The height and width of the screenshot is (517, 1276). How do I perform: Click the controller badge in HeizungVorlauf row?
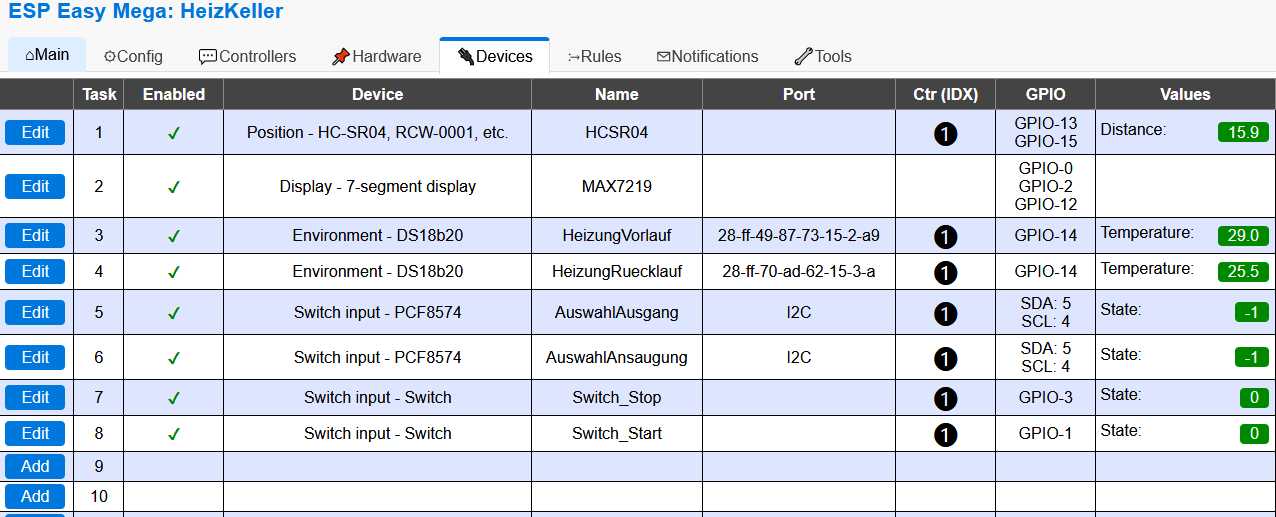pos(945,237)
